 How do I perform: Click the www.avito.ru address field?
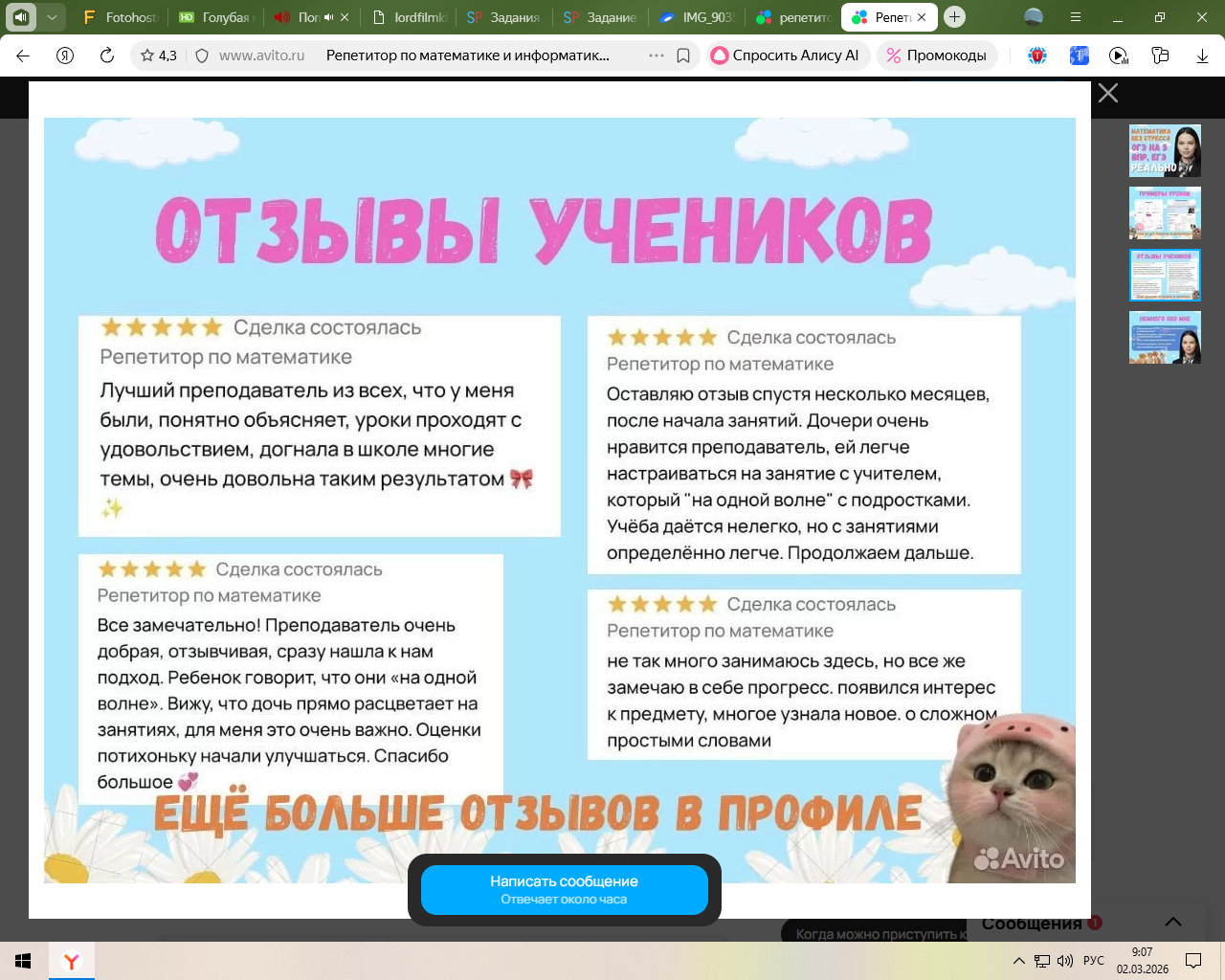click(x=261, y=56)
